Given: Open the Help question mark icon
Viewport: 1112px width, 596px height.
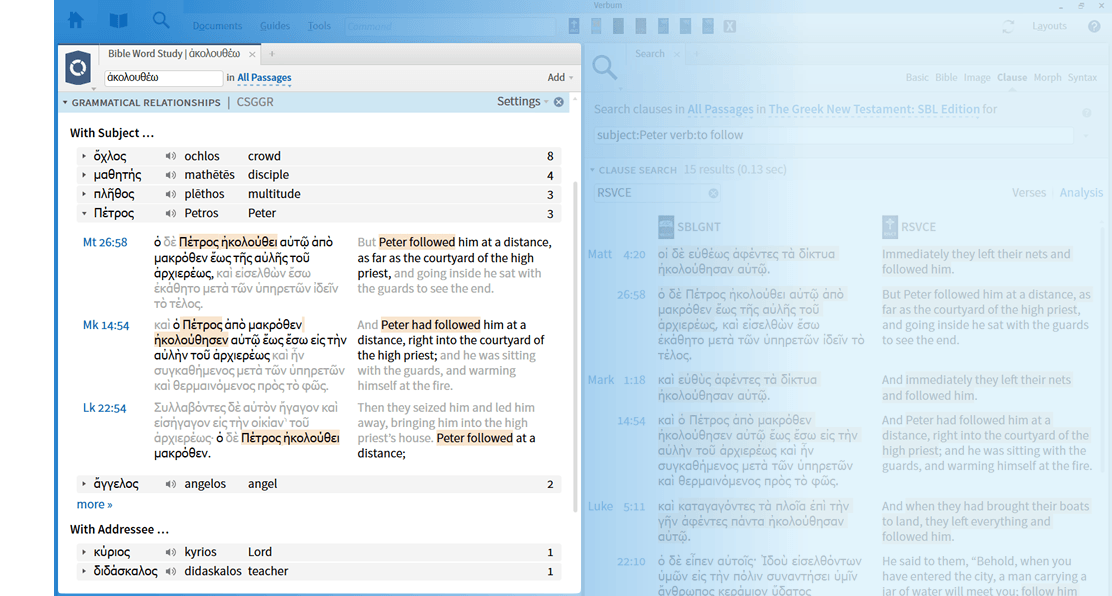Looking at the screenshot, I should point(1094,26).
